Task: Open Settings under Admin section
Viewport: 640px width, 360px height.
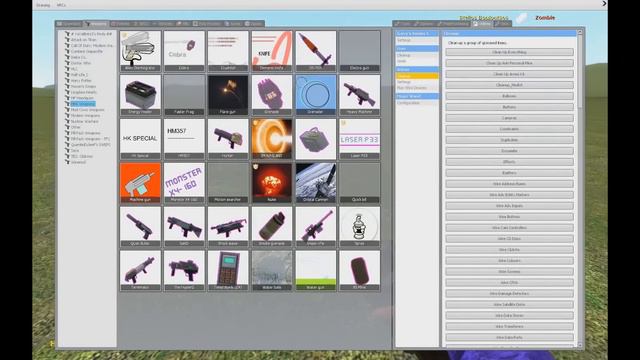Action: pyautogui.click(x=417, y=82)
